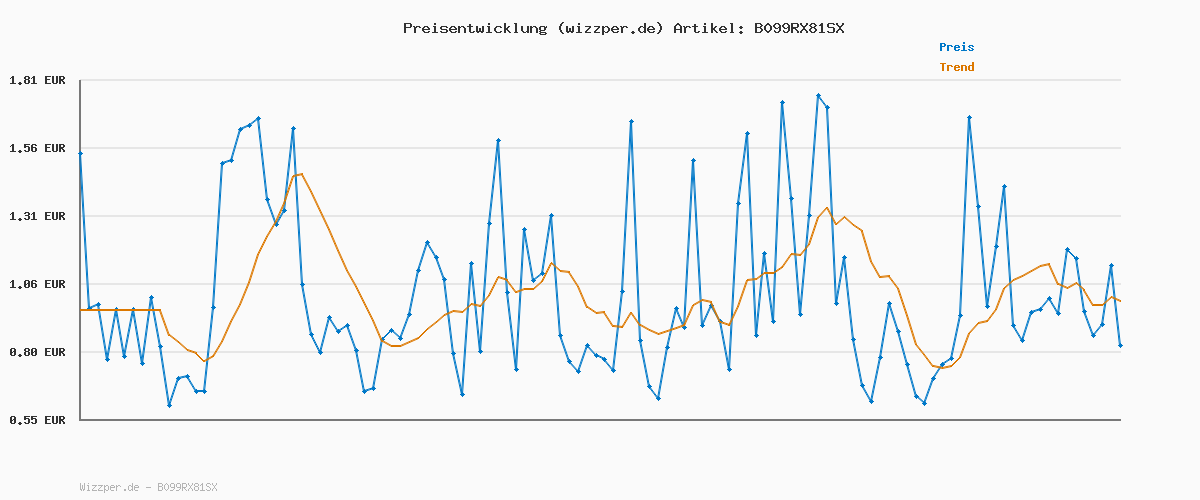Click the article ID B099RX81SX in the title
The image size is (1200, 500).
point(798,28)
